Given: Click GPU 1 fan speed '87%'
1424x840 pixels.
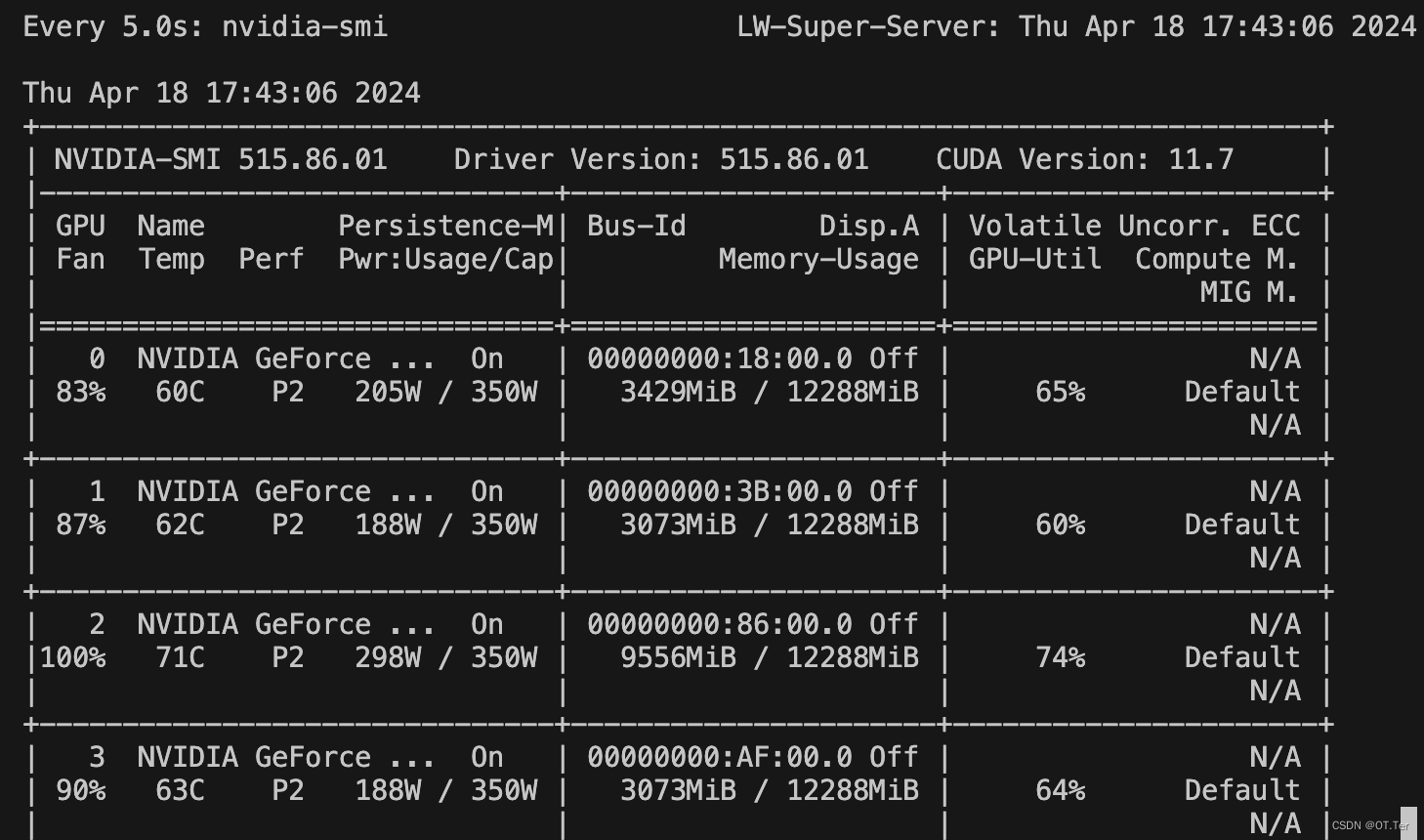Looking at the screenshot, I should [x=80, y=525].
